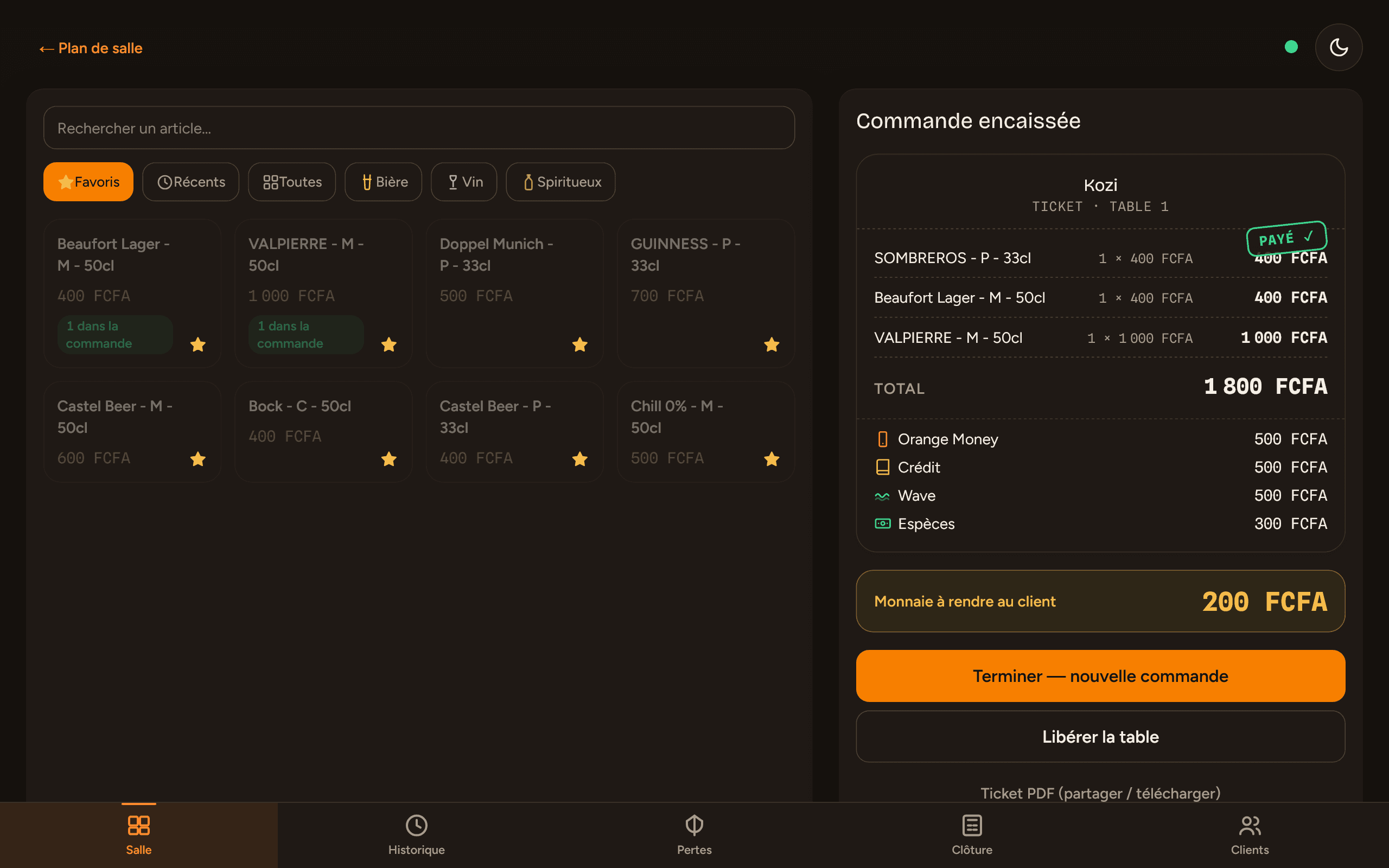Open the Salle tab in bottom navigation

coord(139,835)
